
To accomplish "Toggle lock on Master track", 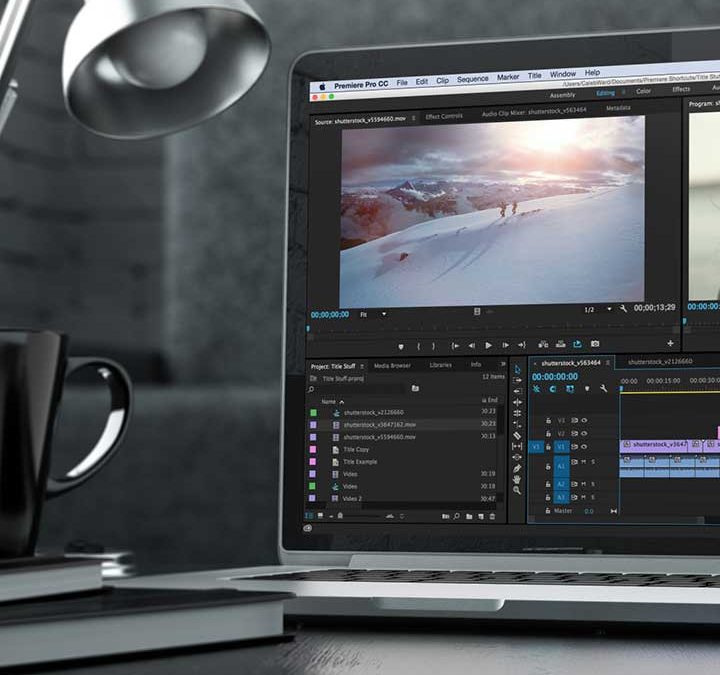I will point(548,511).
